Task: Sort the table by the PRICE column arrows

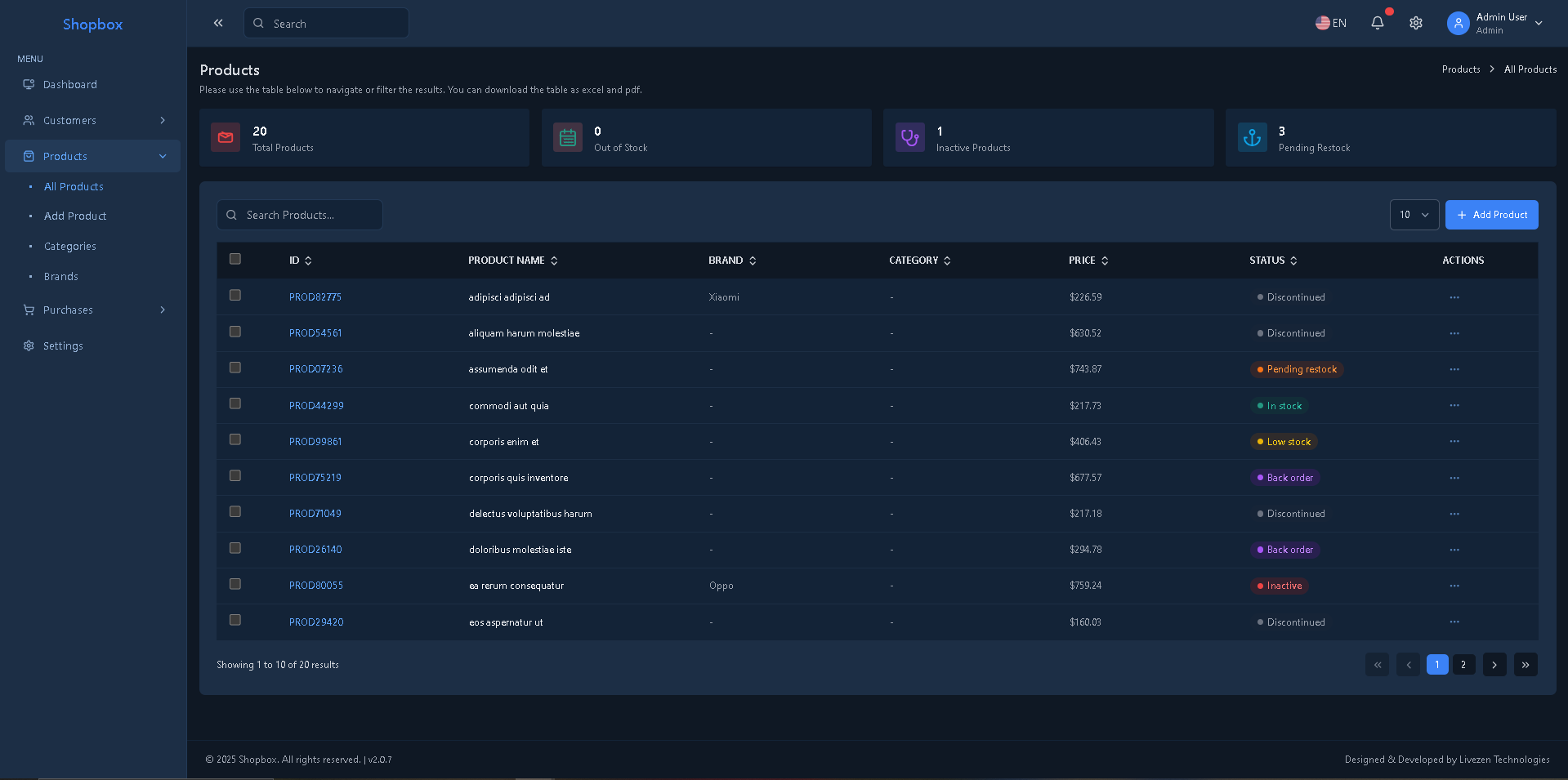Action: click(x=1105, y=261)
